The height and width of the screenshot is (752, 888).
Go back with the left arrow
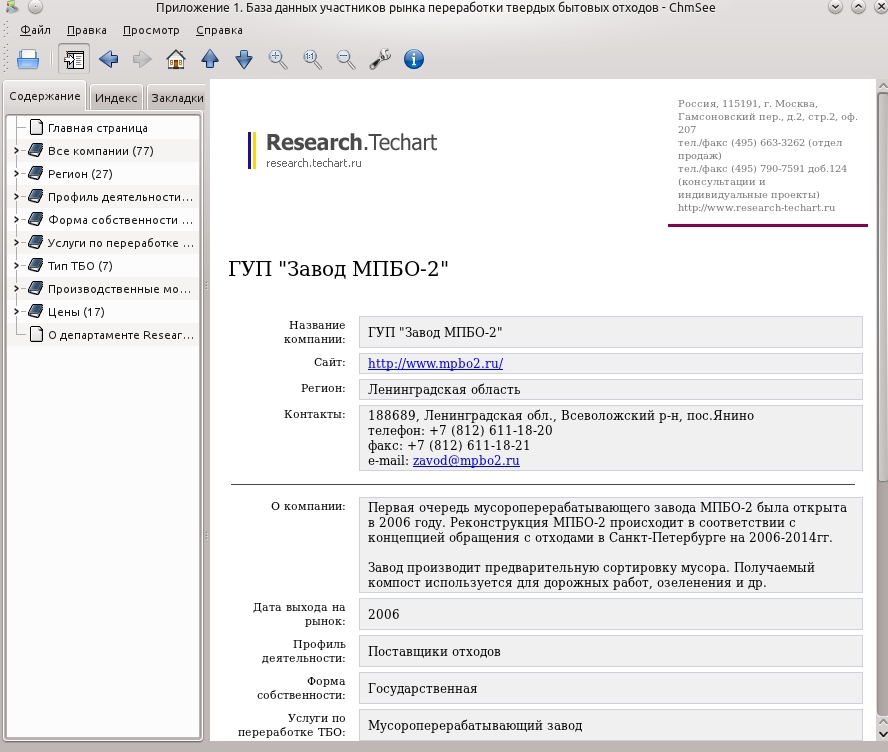tap(108, 59)
